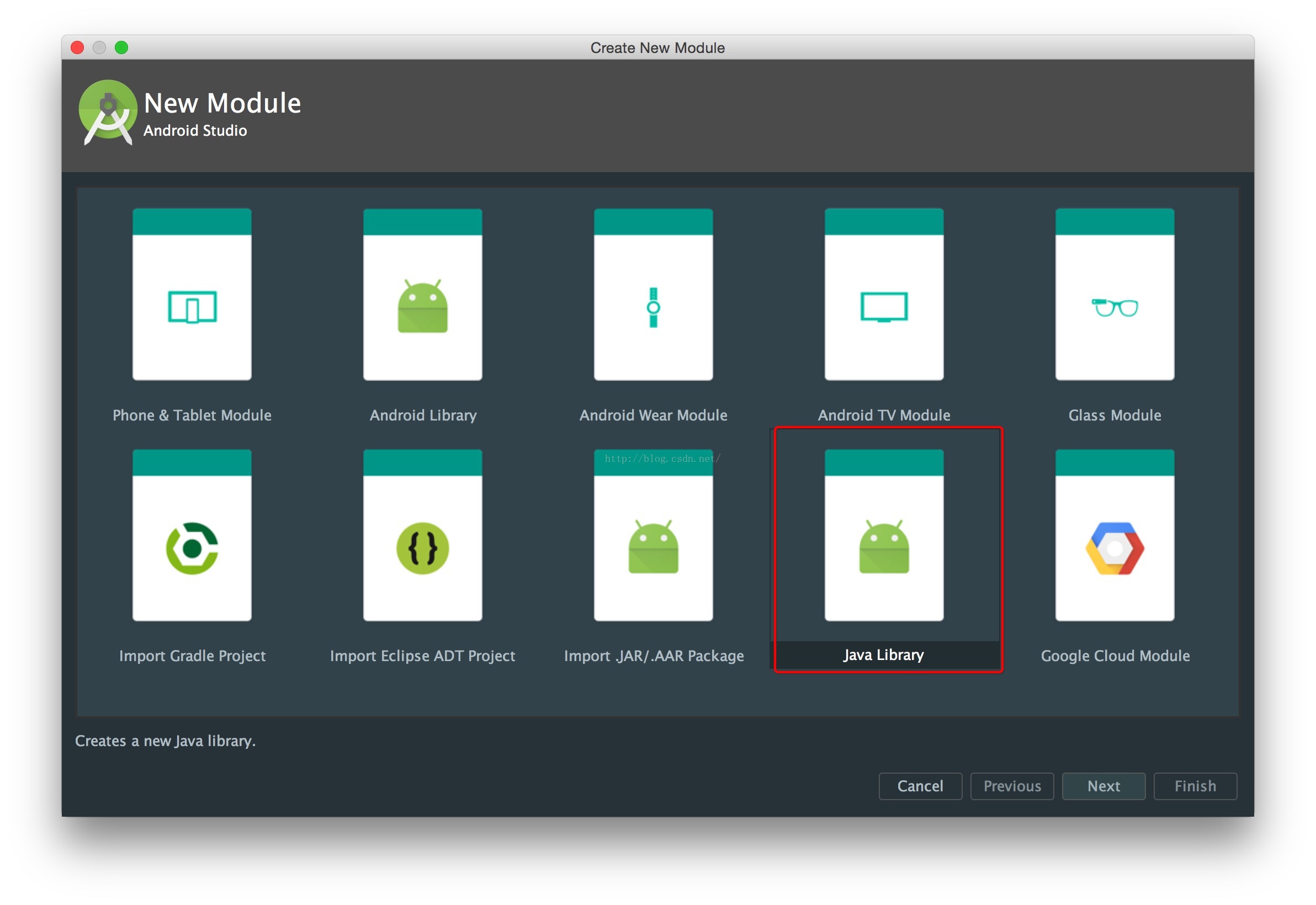The width and height of the screenshot is (1316, 905).
Task: Click the Finish button
Action: [1195, 785]
